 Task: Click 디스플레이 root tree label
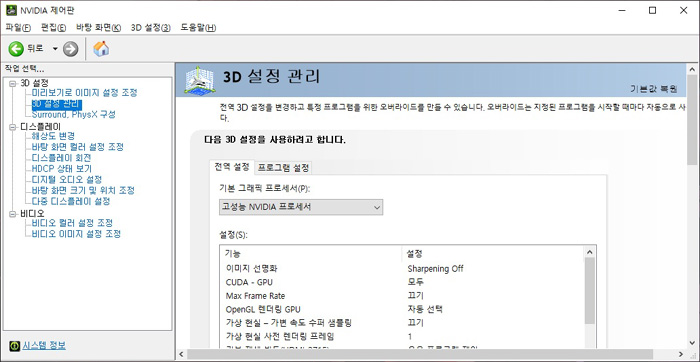[40, 127]
